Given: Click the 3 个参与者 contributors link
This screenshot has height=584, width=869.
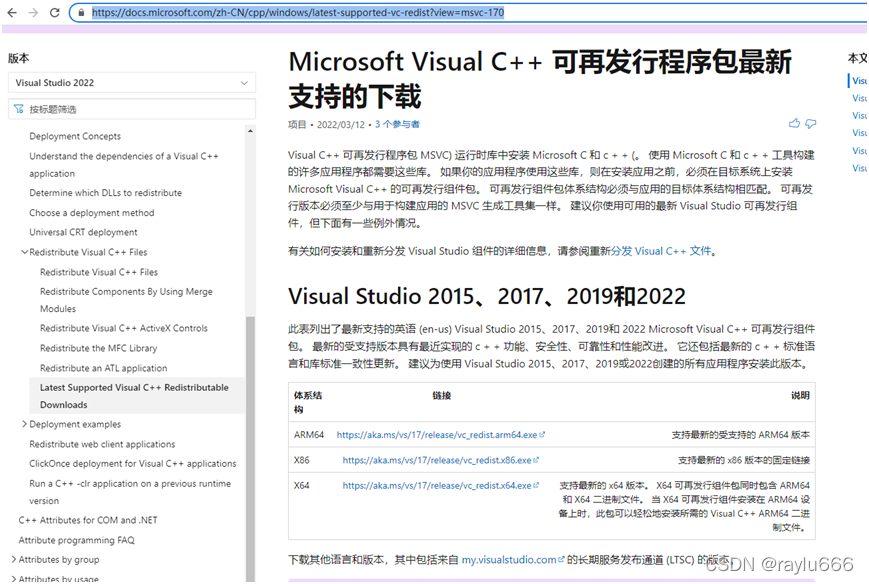Looking at the screenshot, I should coord(397,125).
